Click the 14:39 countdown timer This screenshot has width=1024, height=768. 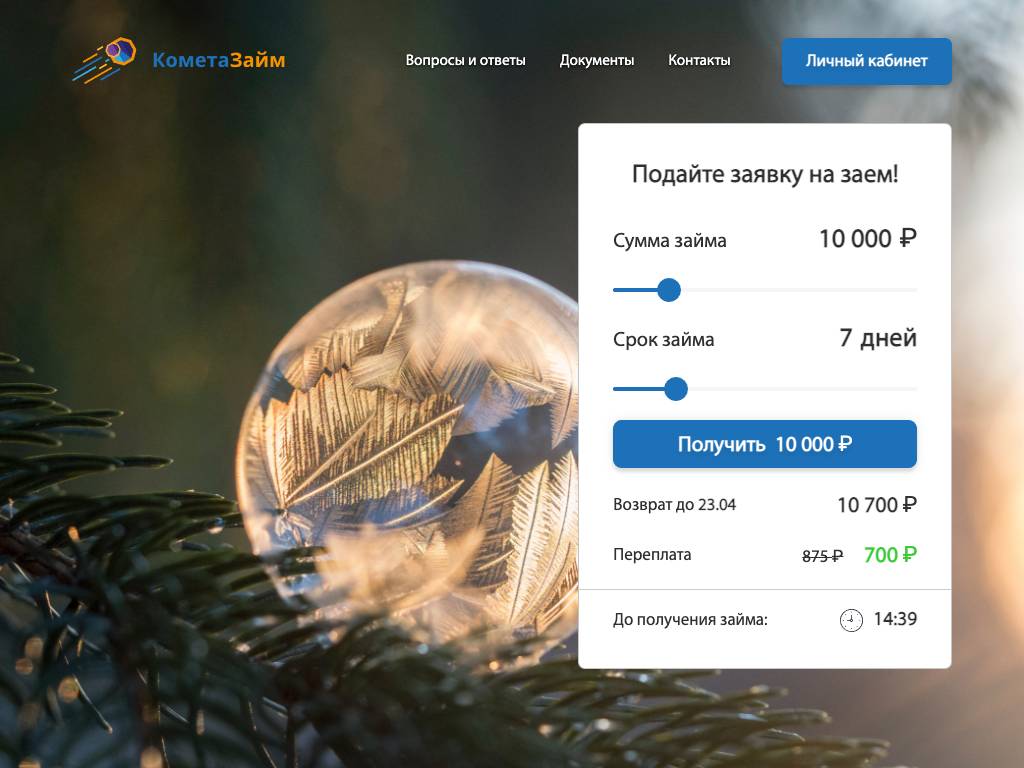(x=895, y=619)
